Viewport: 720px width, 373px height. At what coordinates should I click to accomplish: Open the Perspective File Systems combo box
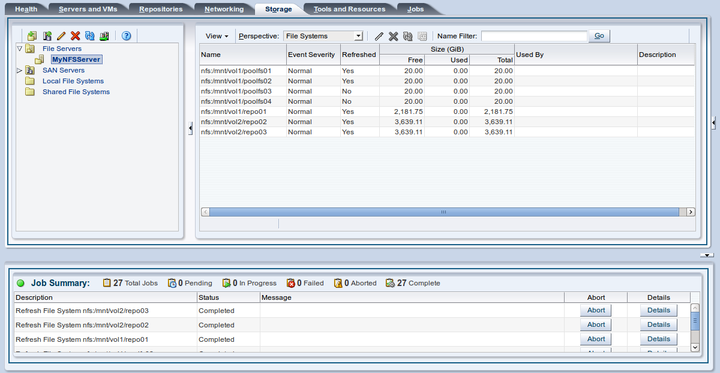[323, 36]
